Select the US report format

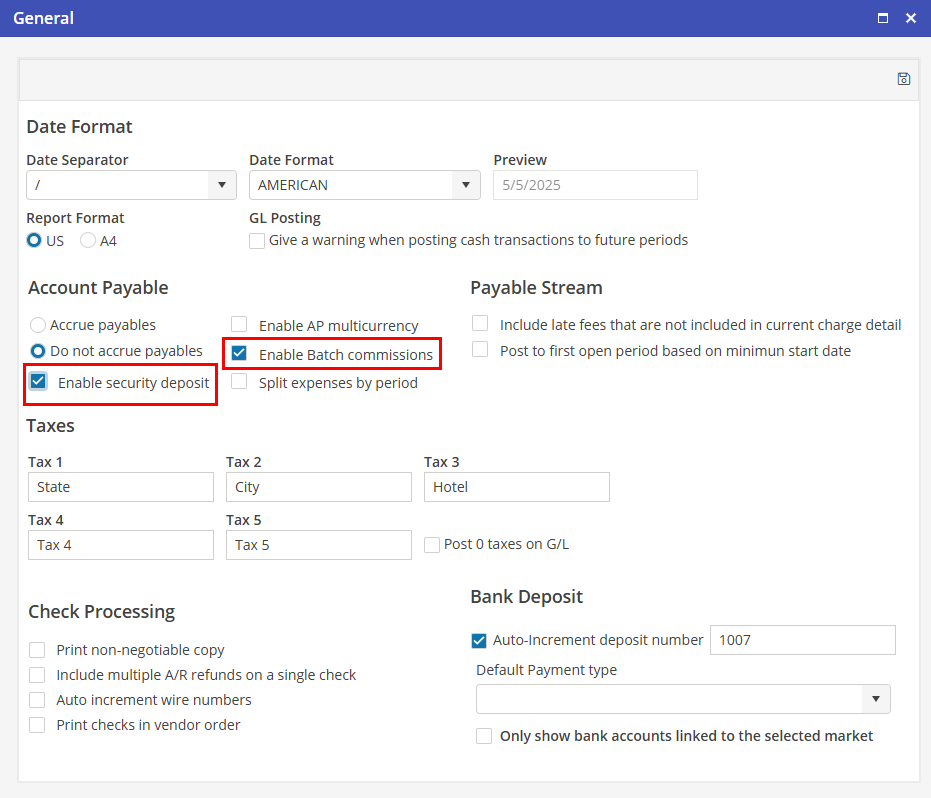(x=35, y=240)
